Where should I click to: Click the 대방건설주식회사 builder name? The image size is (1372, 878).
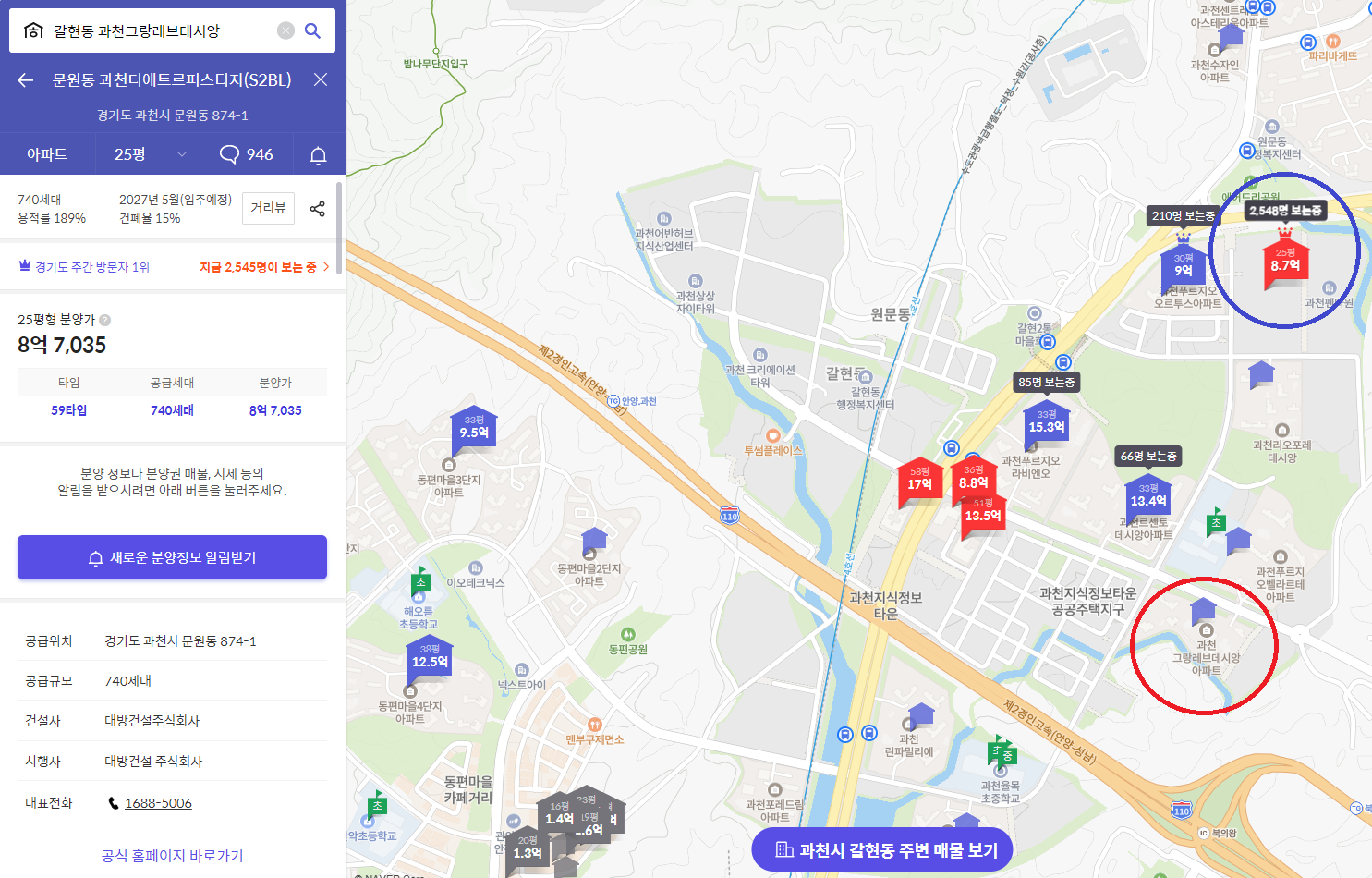152,721
